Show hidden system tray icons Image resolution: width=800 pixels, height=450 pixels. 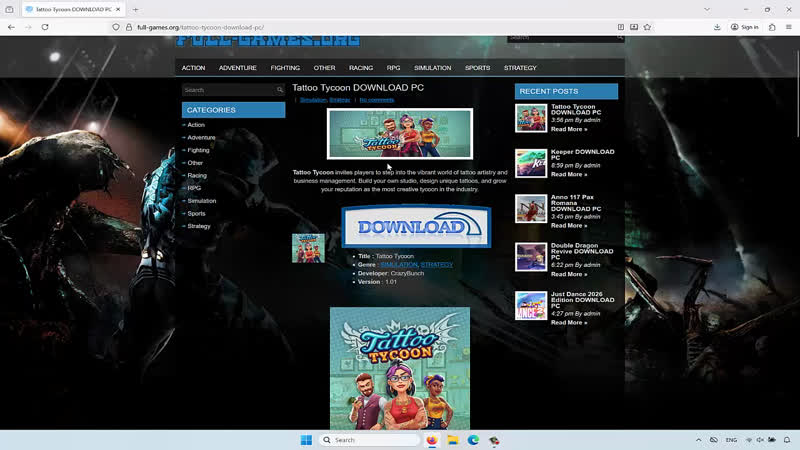coord(698,440)
